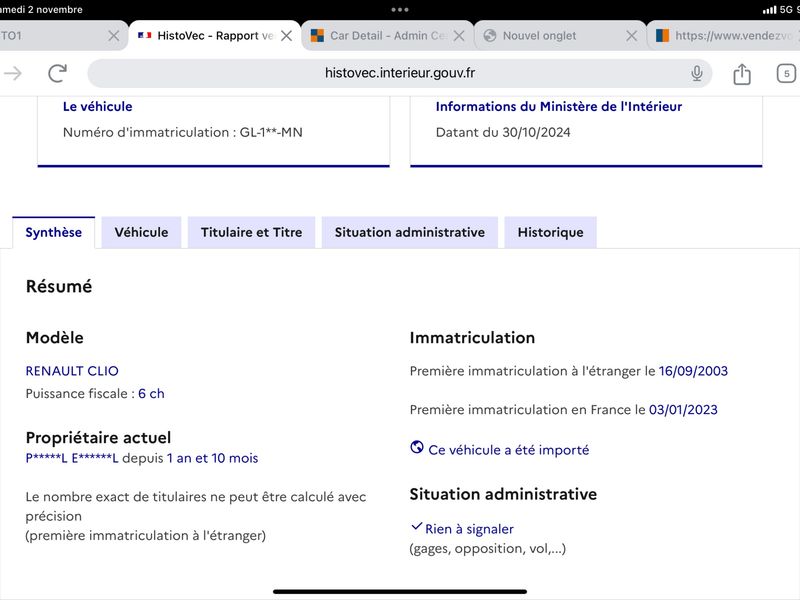
Task: Open the Titulaire et Titre tab
Action: coord(252,233)
